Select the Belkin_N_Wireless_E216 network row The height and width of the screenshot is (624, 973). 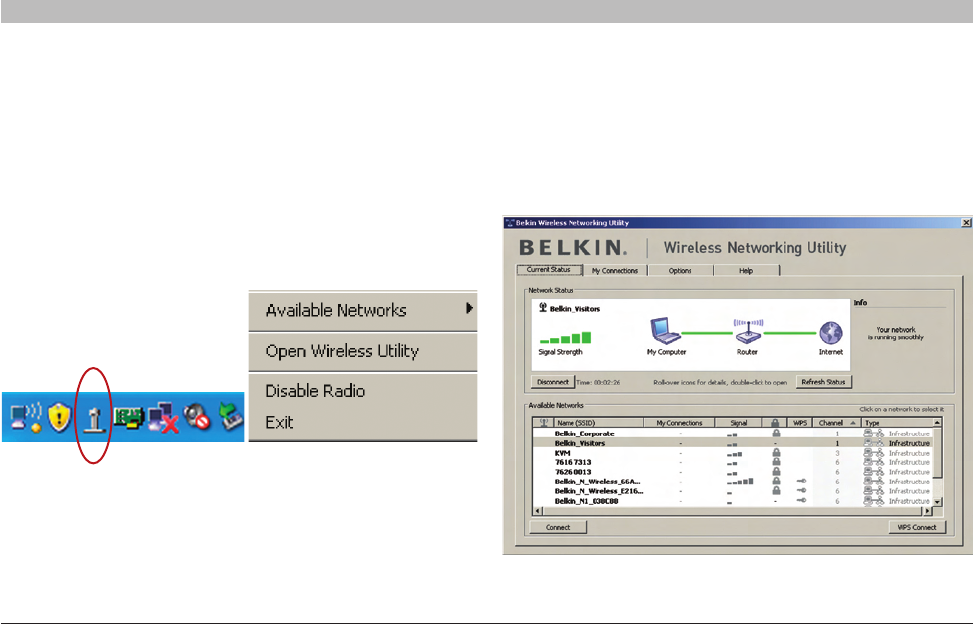coord(732,491)
